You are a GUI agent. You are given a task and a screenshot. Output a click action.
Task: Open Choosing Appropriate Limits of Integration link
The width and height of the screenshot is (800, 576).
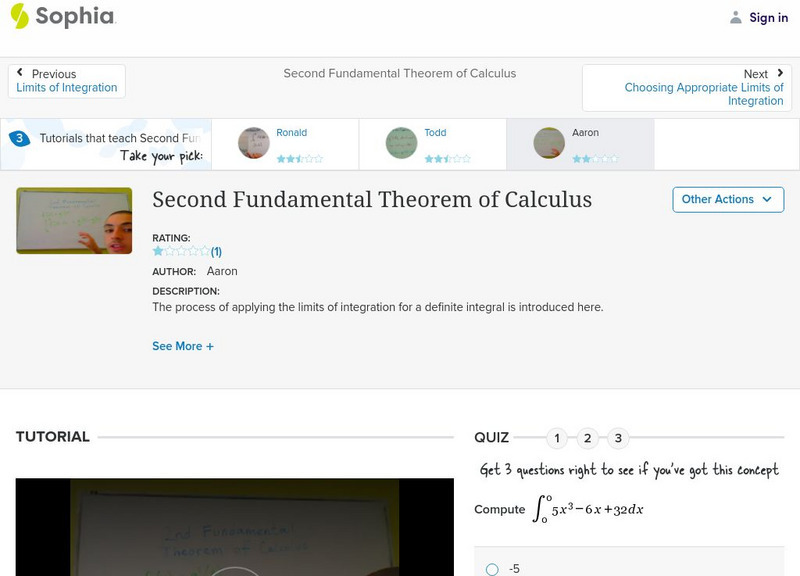pos(704,94)
